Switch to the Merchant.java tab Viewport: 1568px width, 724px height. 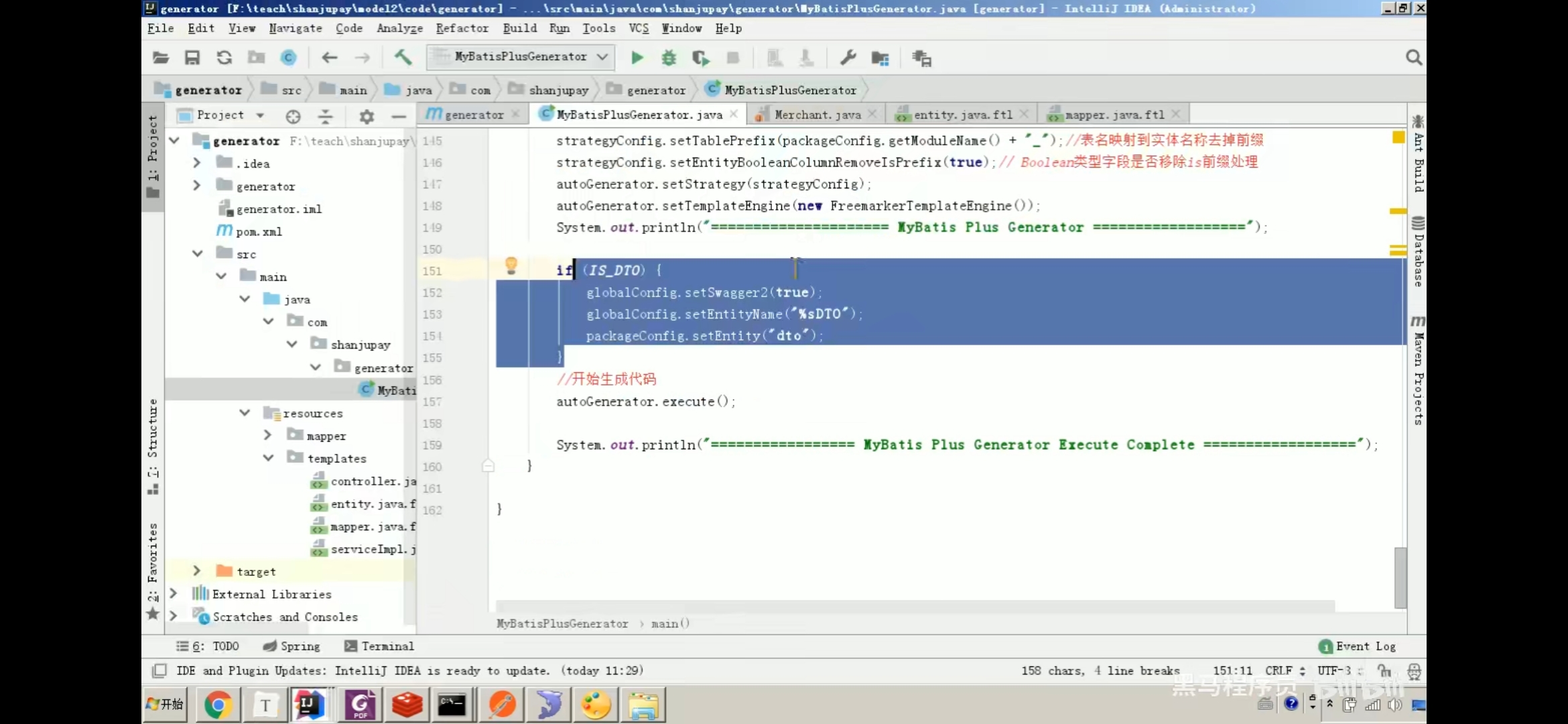817,115
